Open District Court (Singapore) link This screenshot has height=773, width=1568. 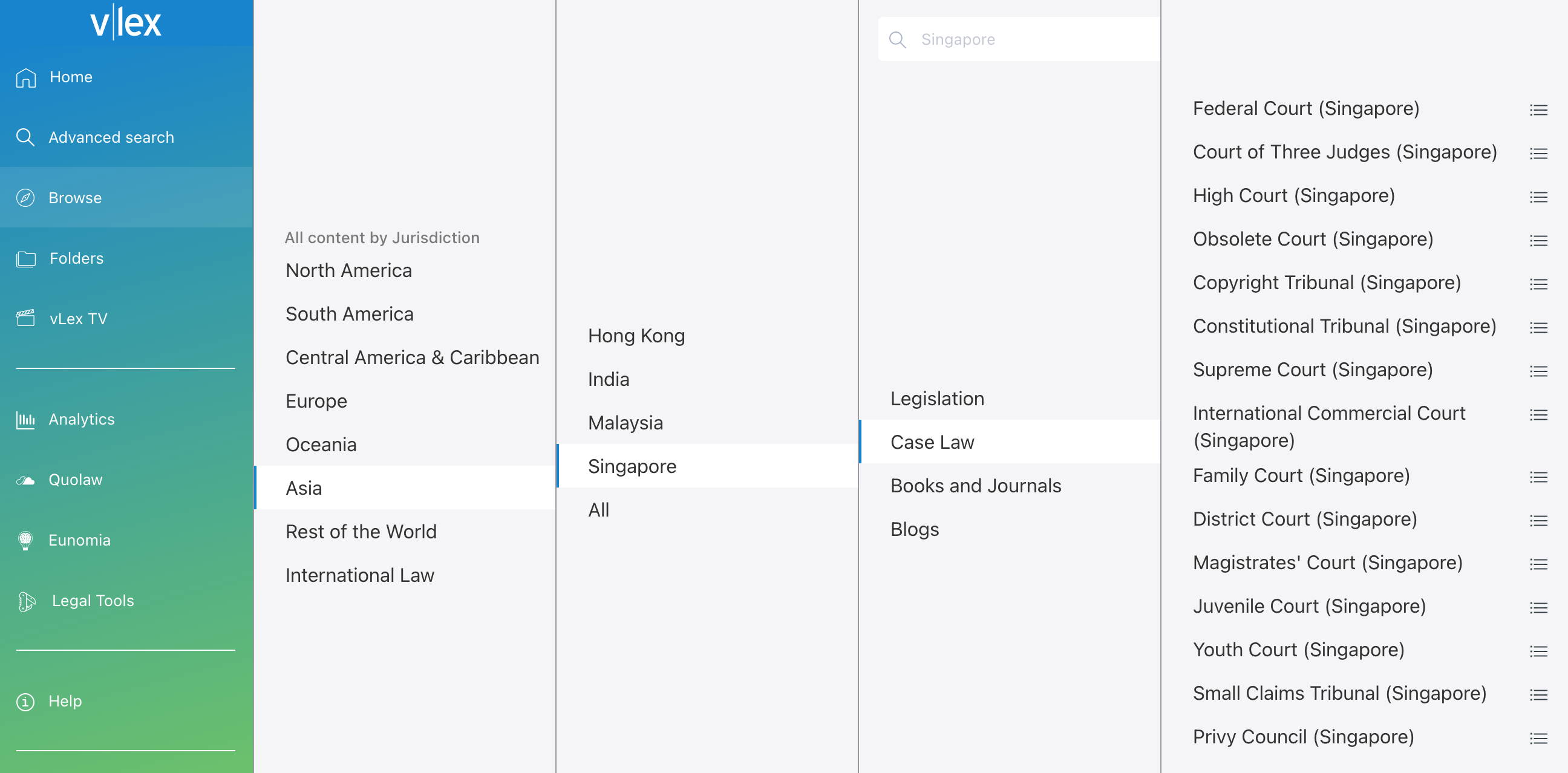coord(1304,519)
